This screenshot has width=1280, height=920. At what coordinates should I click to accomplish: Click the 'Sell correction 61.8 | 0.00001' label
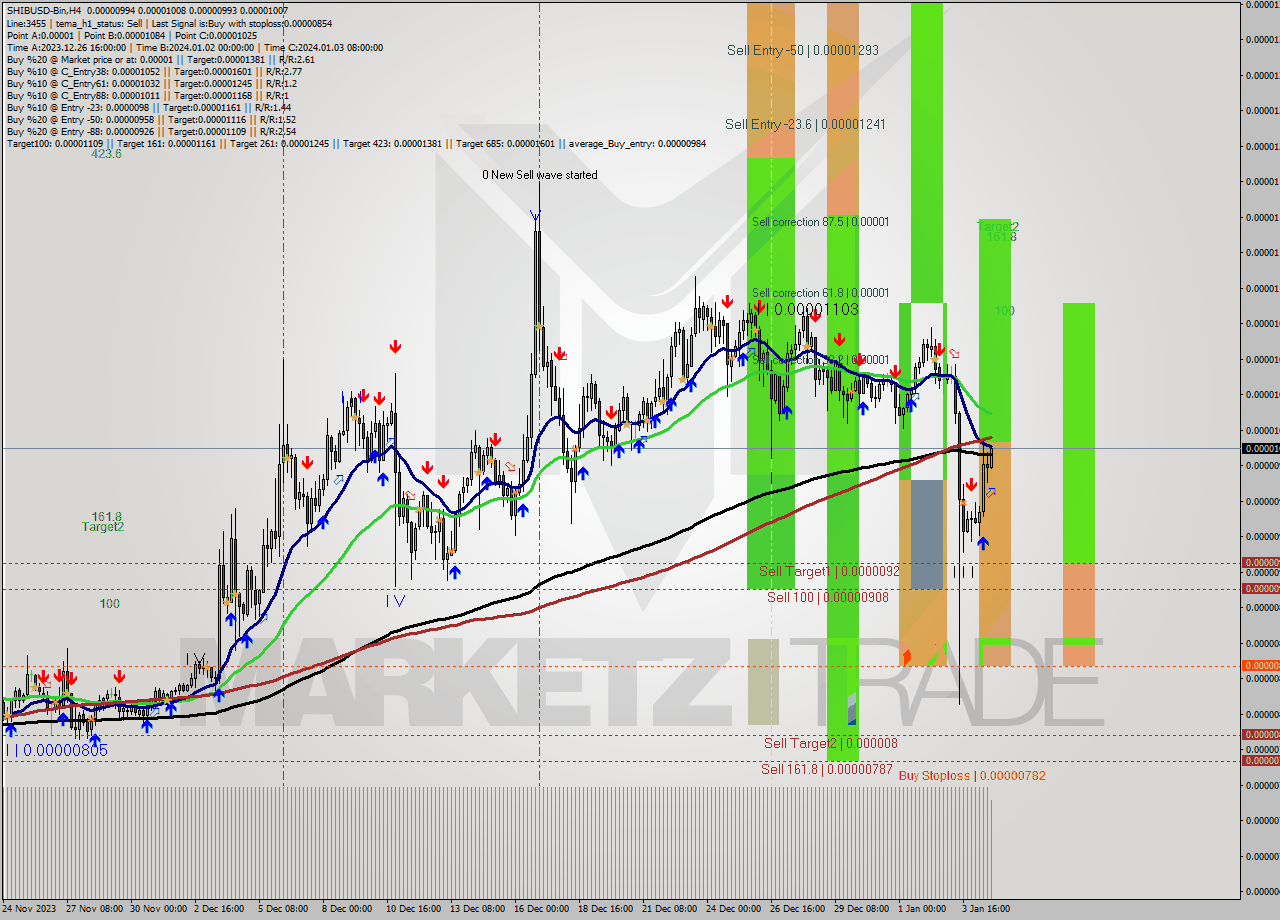(x=820, y=293)
